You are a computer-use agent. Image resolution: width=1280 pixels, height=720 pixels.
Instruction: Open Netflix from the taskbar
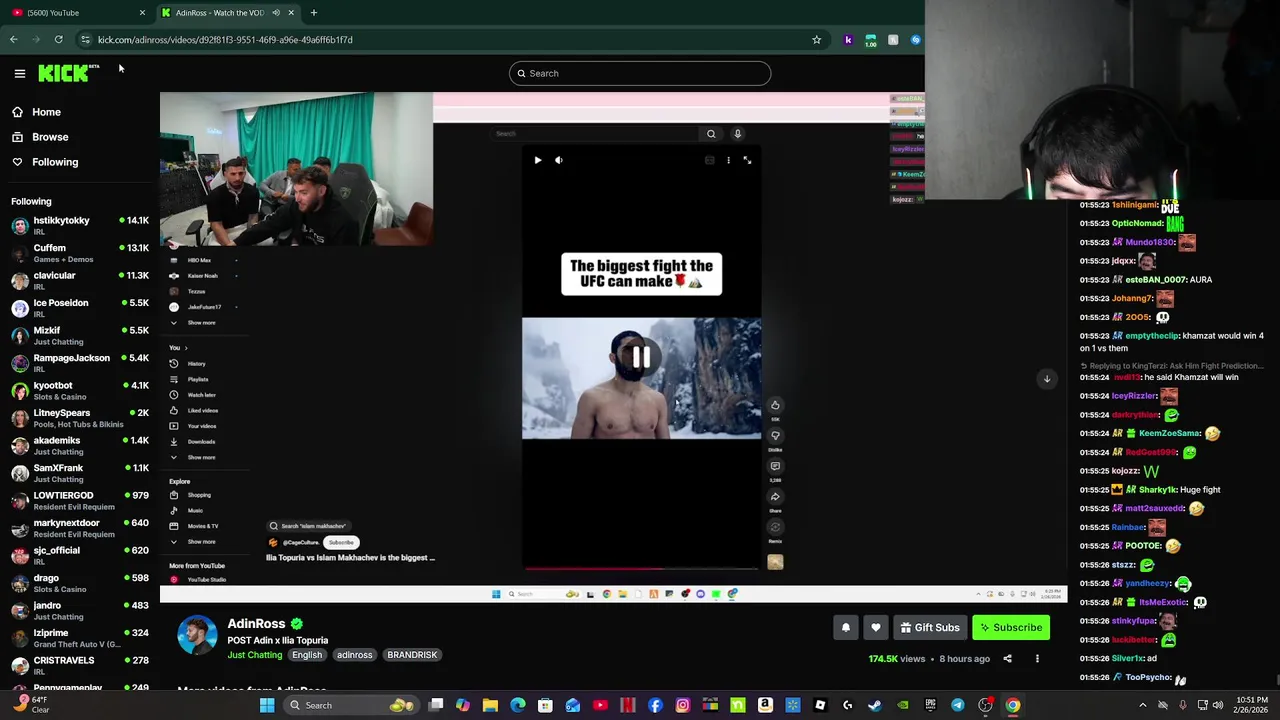[x=628, y=706]
